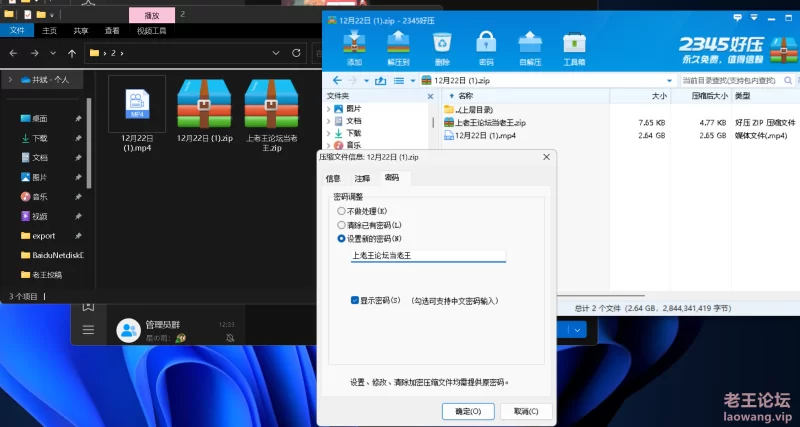Open export folder in Explorer sidebar
Screen dimensions: 800x427
(43, 236)
